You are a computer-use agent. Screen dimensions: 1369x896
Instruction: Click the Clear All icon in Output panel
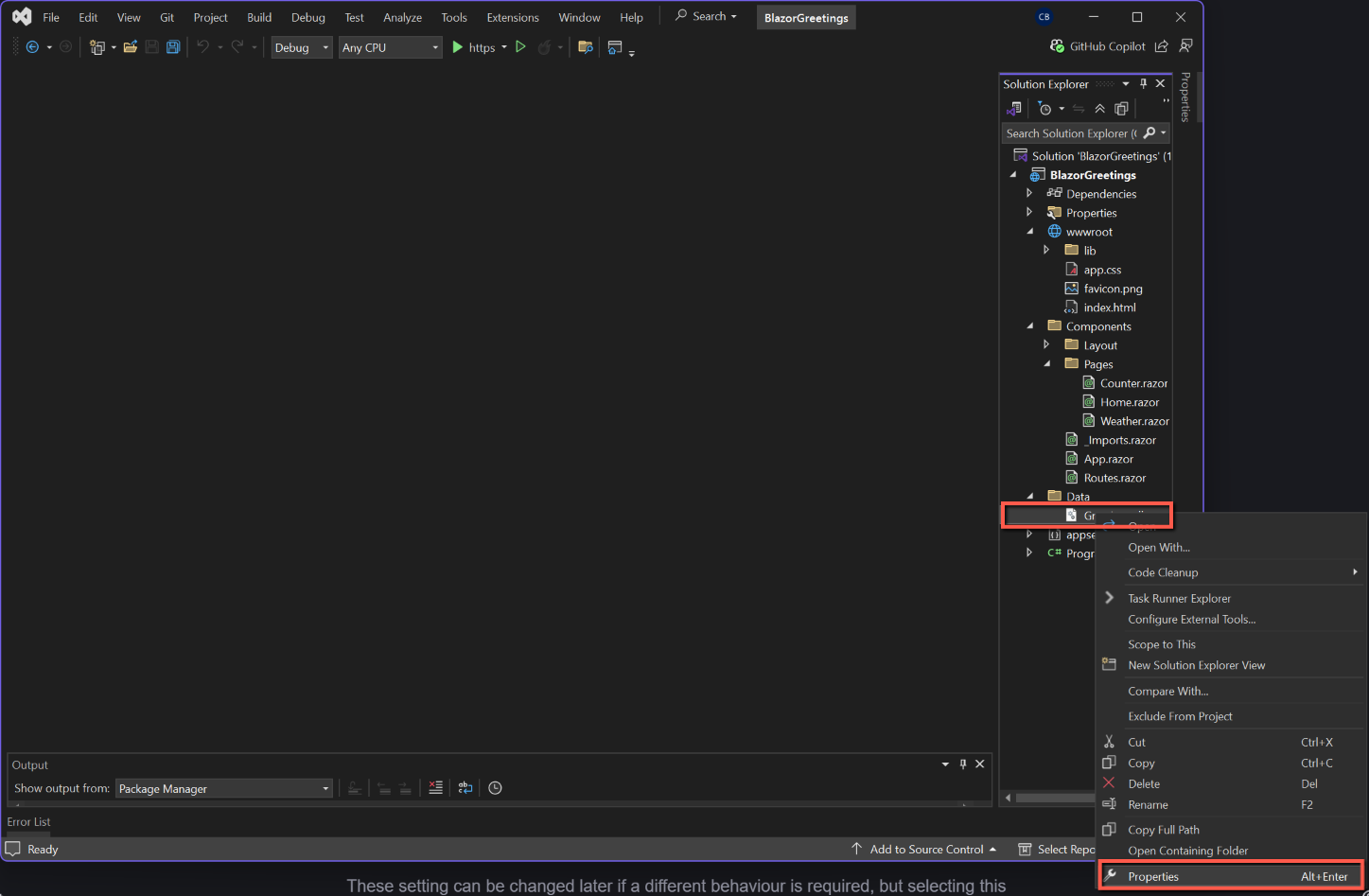click(435, 788)
